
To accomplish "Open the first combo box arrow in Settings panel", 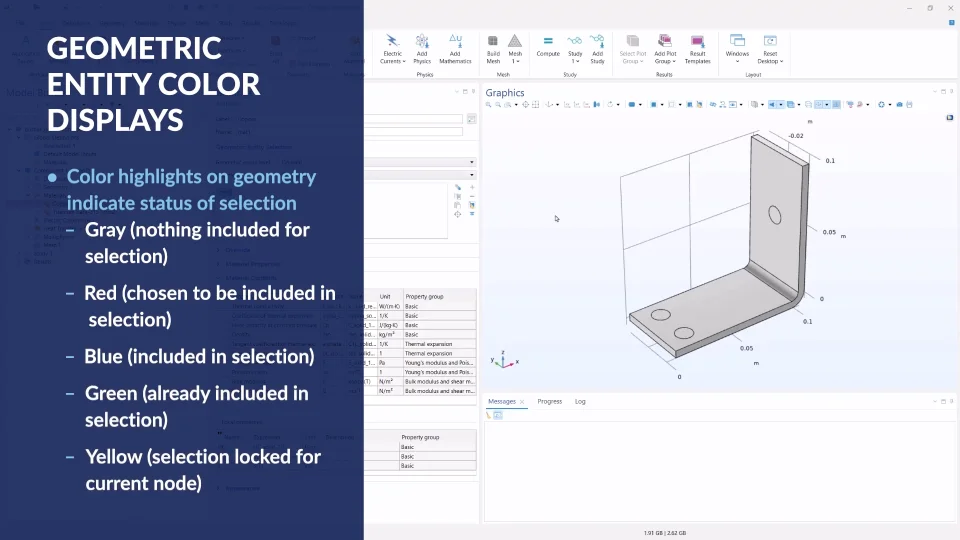I will [x=471, y=162].
